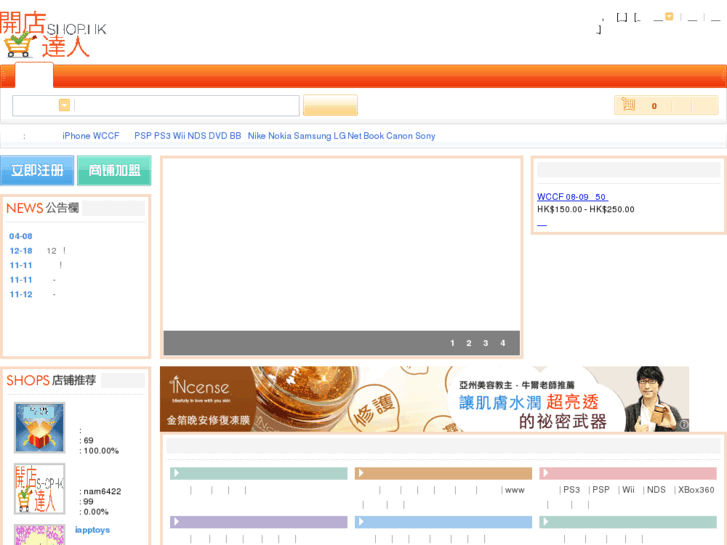
Task: Open the WCCF 08-09 50 product link
Action: [x=572, y=197]
